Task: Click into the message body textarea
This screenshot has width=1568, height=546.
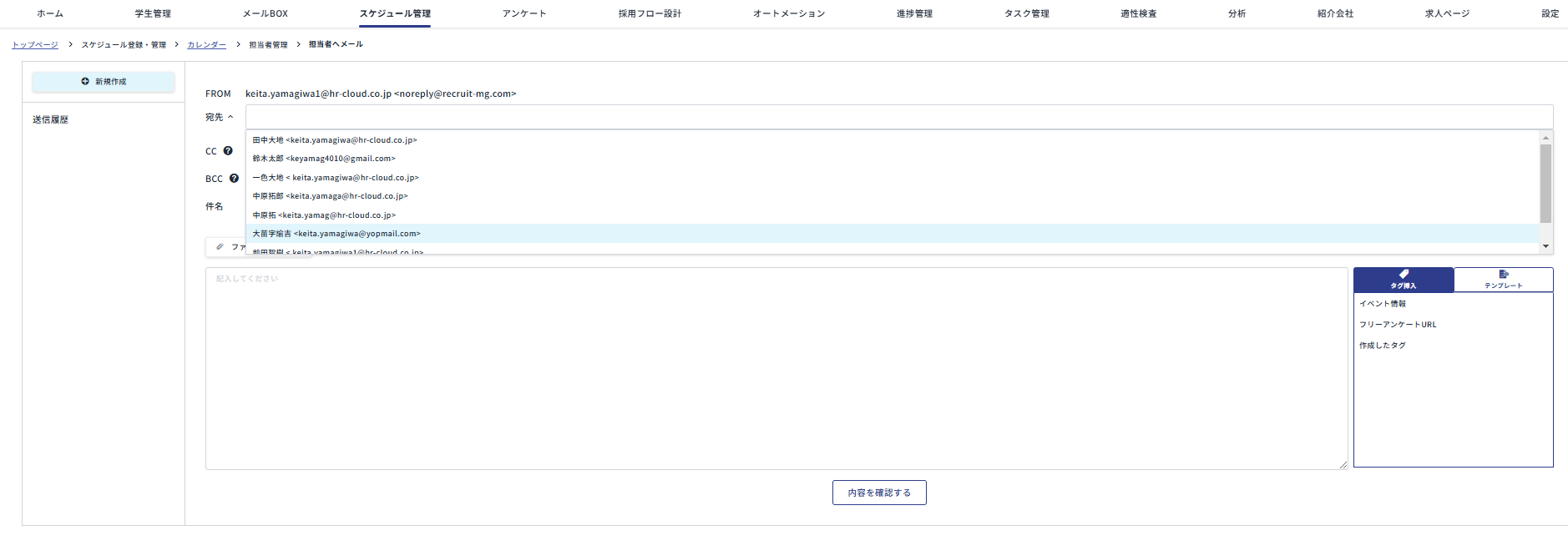Action: (776, 368)
